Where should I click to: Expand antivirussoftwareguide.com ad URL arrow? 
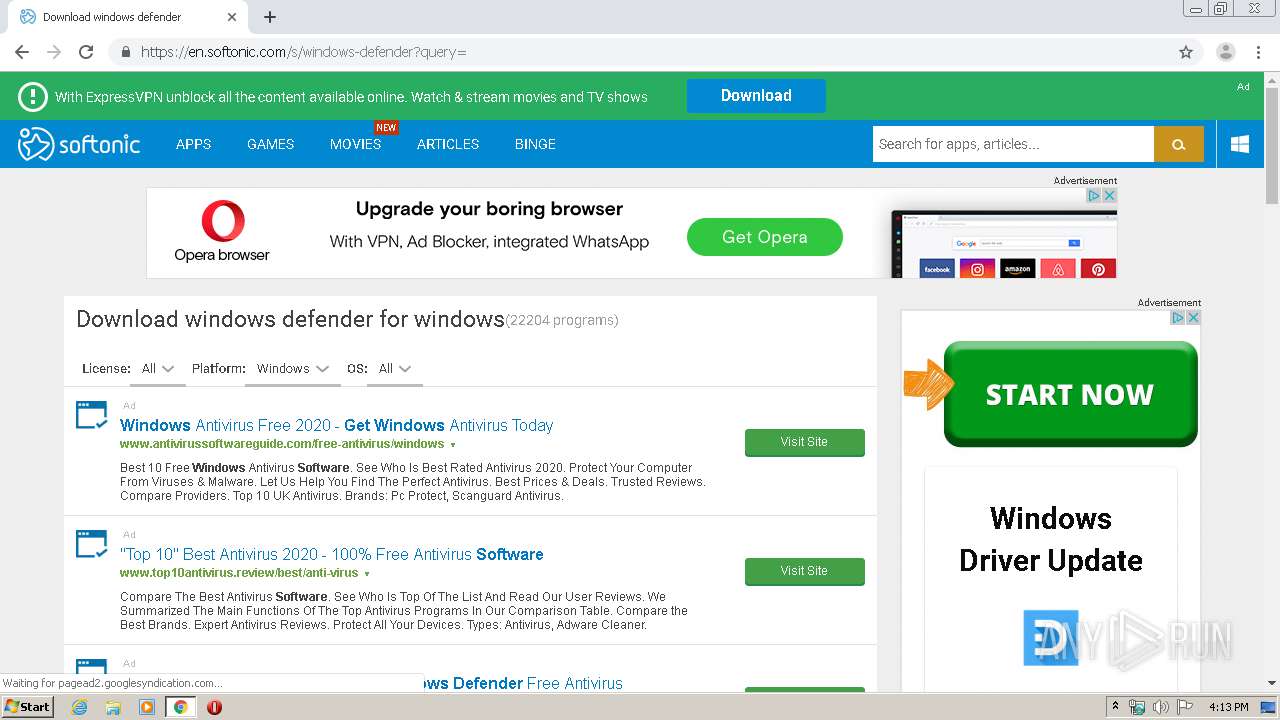(x=453, y=445)
